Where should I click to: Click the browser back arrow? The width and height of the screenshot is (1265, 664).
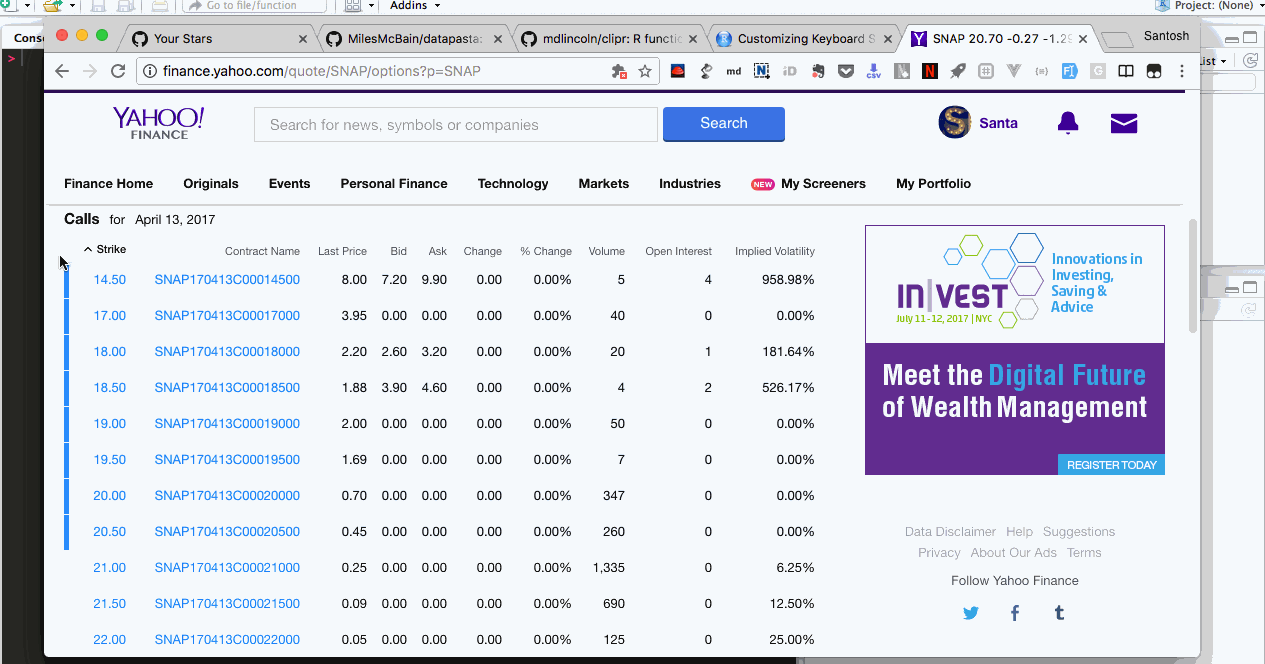pyautogui.click(x=62, y=71)
